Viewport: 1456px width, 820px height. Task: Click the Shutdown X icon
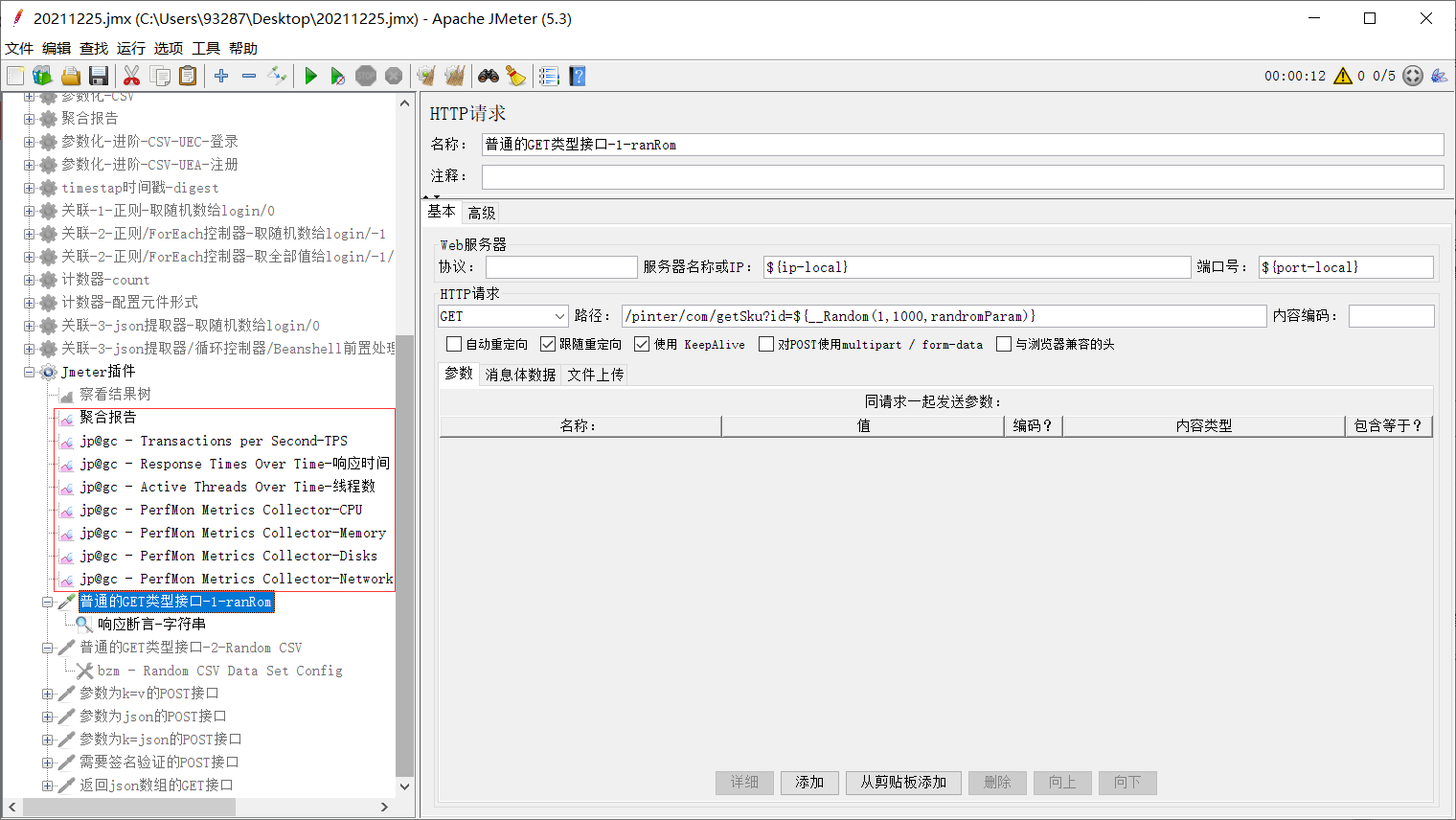pos(394,76)
